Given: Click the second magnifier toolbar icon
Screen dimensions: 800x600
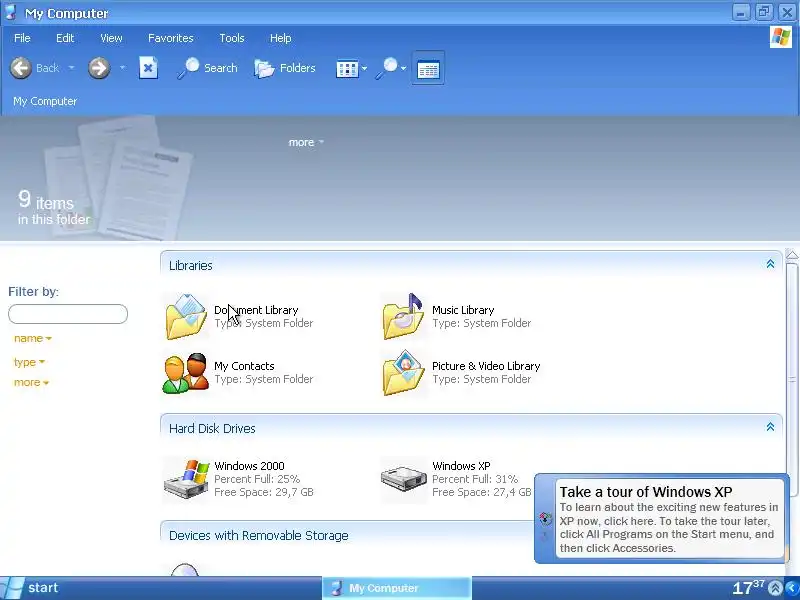Looking at the screenshot, I should (x=387, y=68).
